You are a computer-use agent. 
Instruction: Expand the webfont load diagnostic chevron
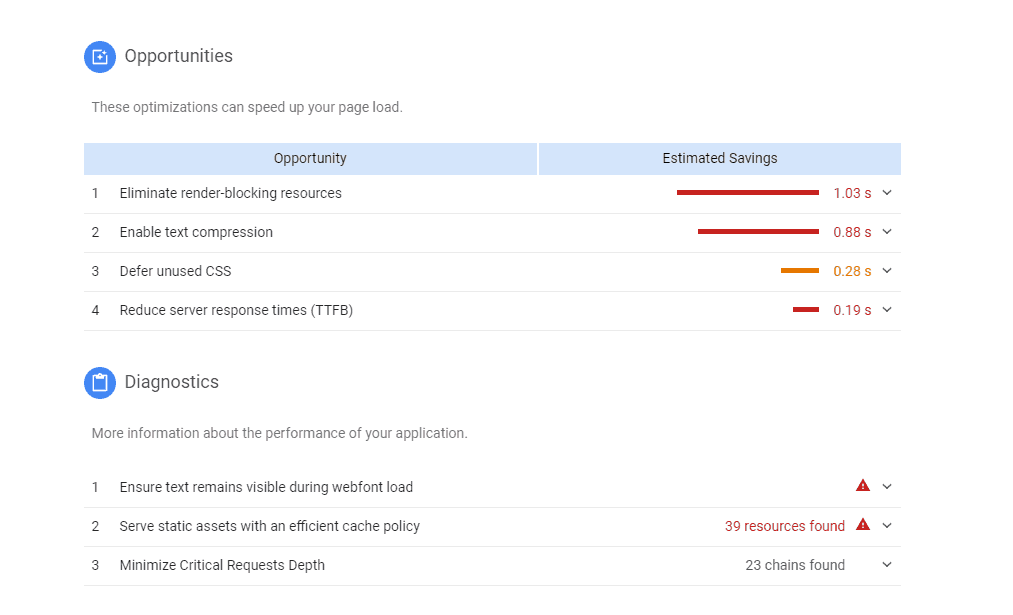click(x=887, y=487)
